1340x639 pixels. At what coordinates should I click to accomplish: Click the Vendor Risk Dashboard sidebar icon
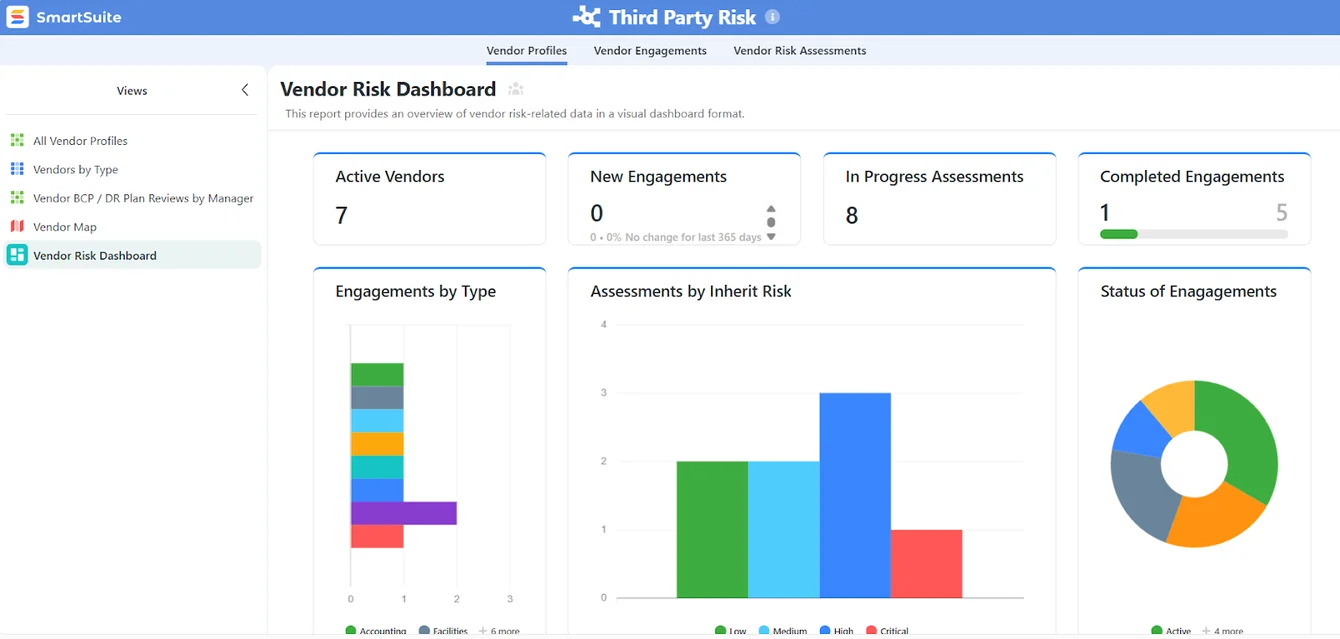coord(17,255)
